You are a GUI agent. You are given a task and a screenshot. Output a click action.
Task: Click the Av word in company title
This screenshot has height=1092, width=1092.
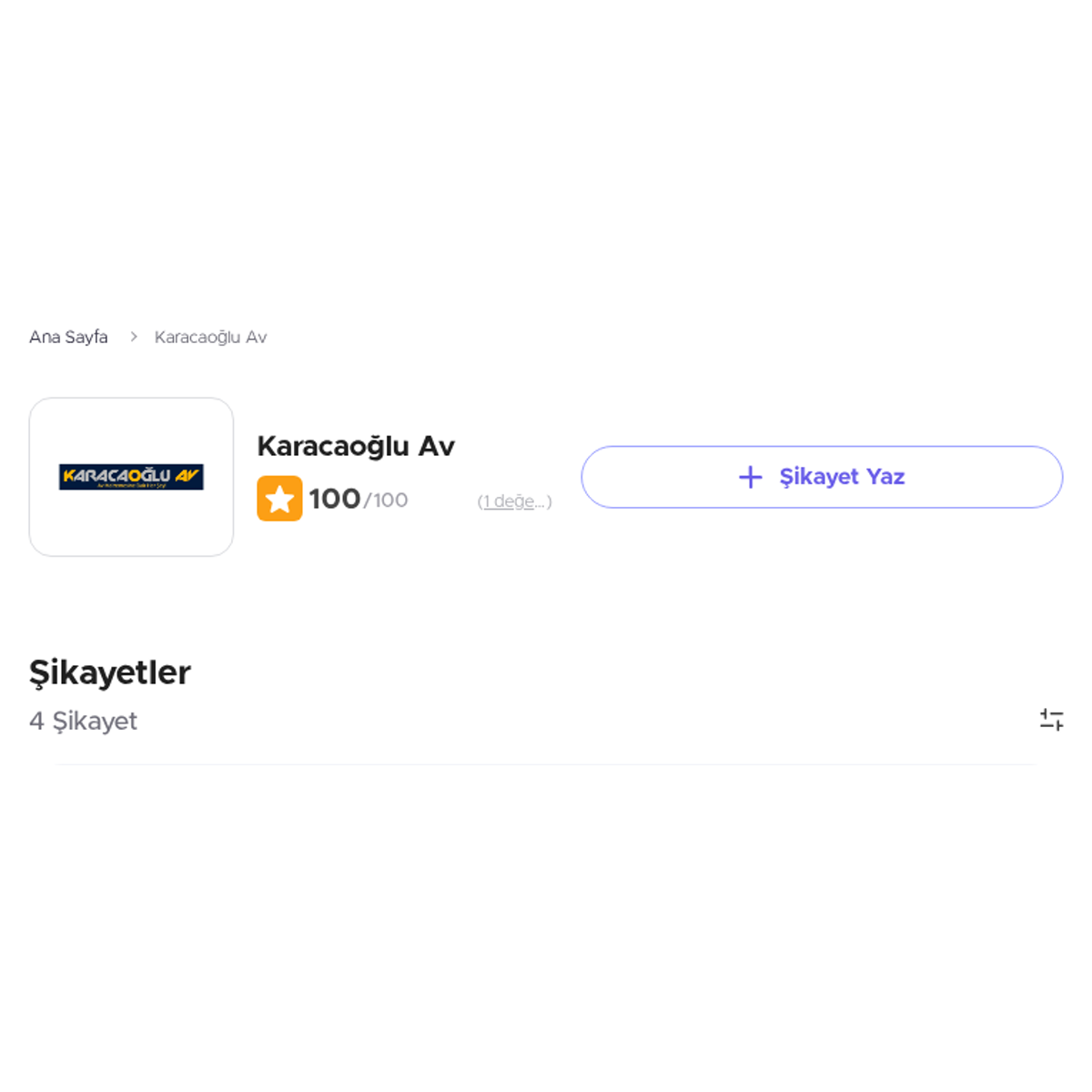436,446
